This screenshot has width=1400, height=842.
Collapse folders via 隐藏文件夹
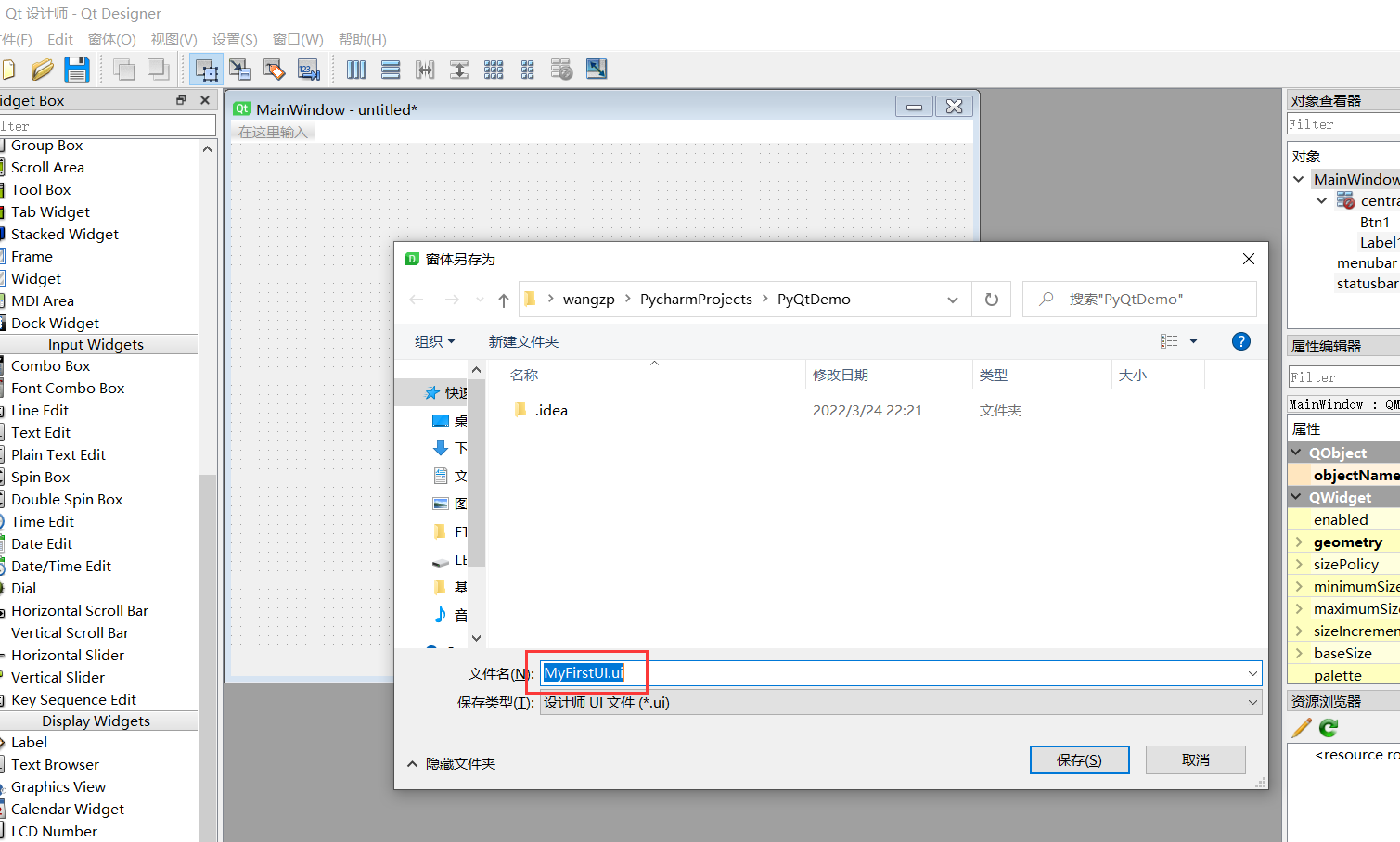[x=451, y=763]
